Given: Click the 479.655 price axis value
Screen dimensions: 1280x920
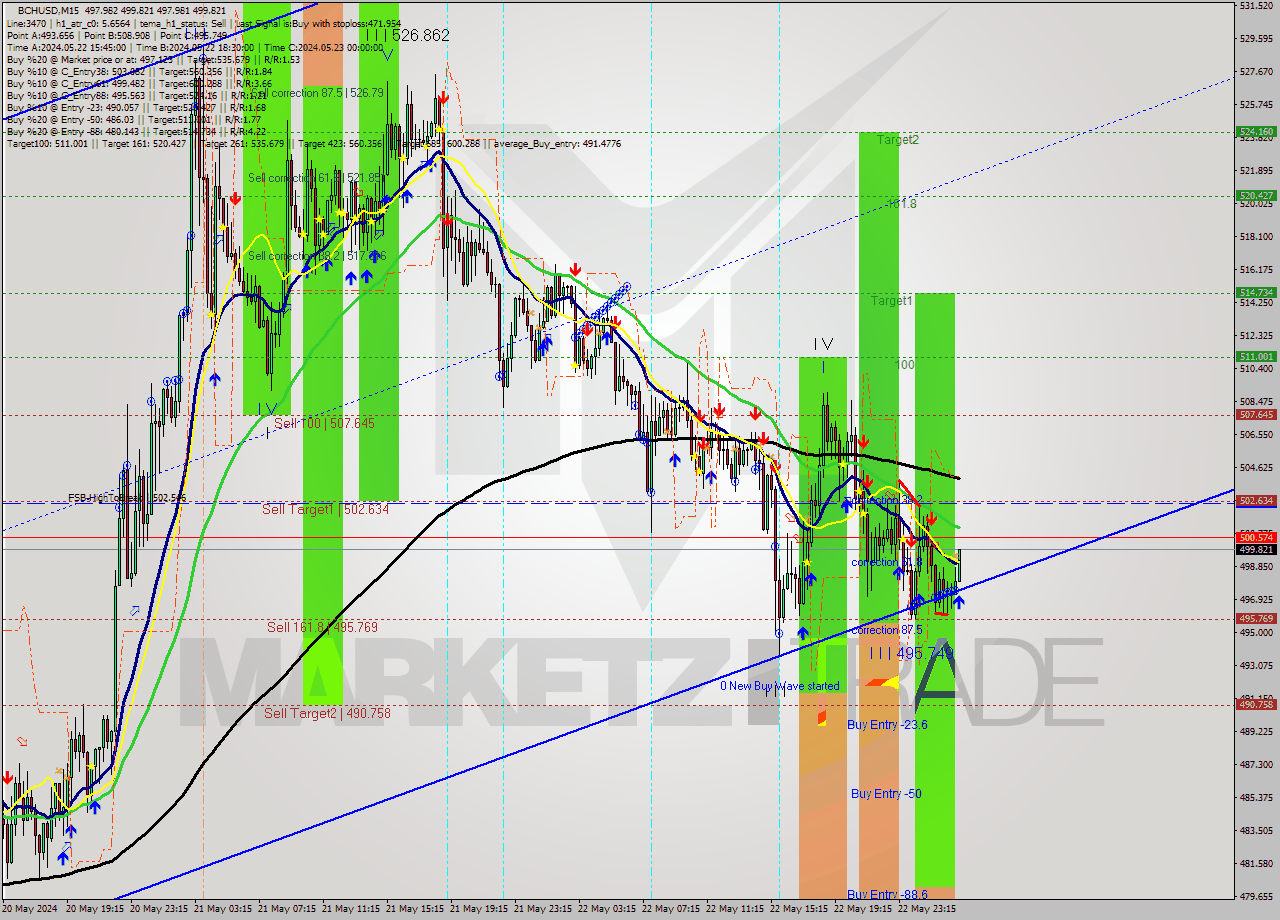Looking at the screenshot, I should point(1256,896).
